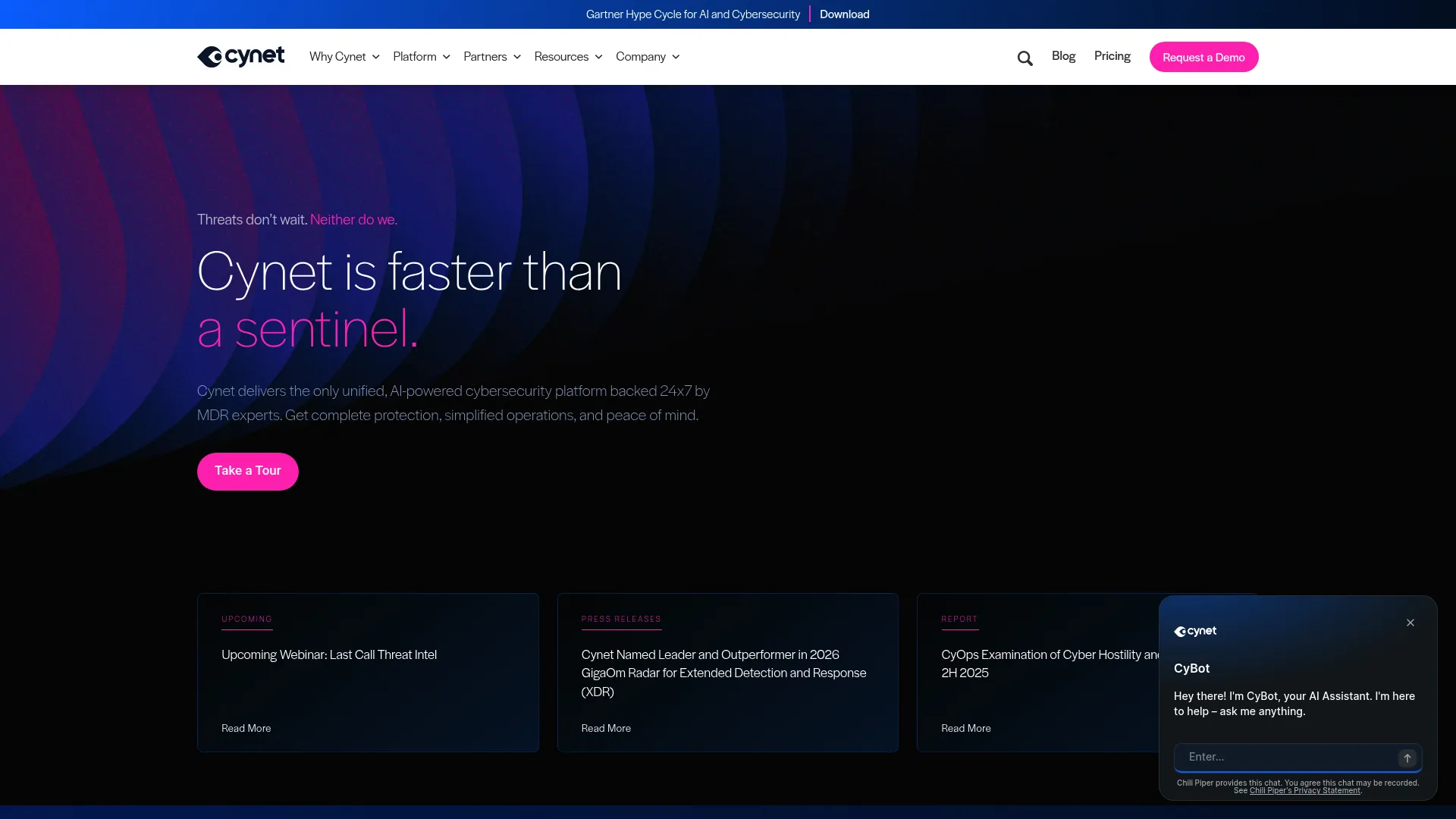1456x819 pixels.
Task: Click the CyBot title in chat
Action: (1191, 668)
